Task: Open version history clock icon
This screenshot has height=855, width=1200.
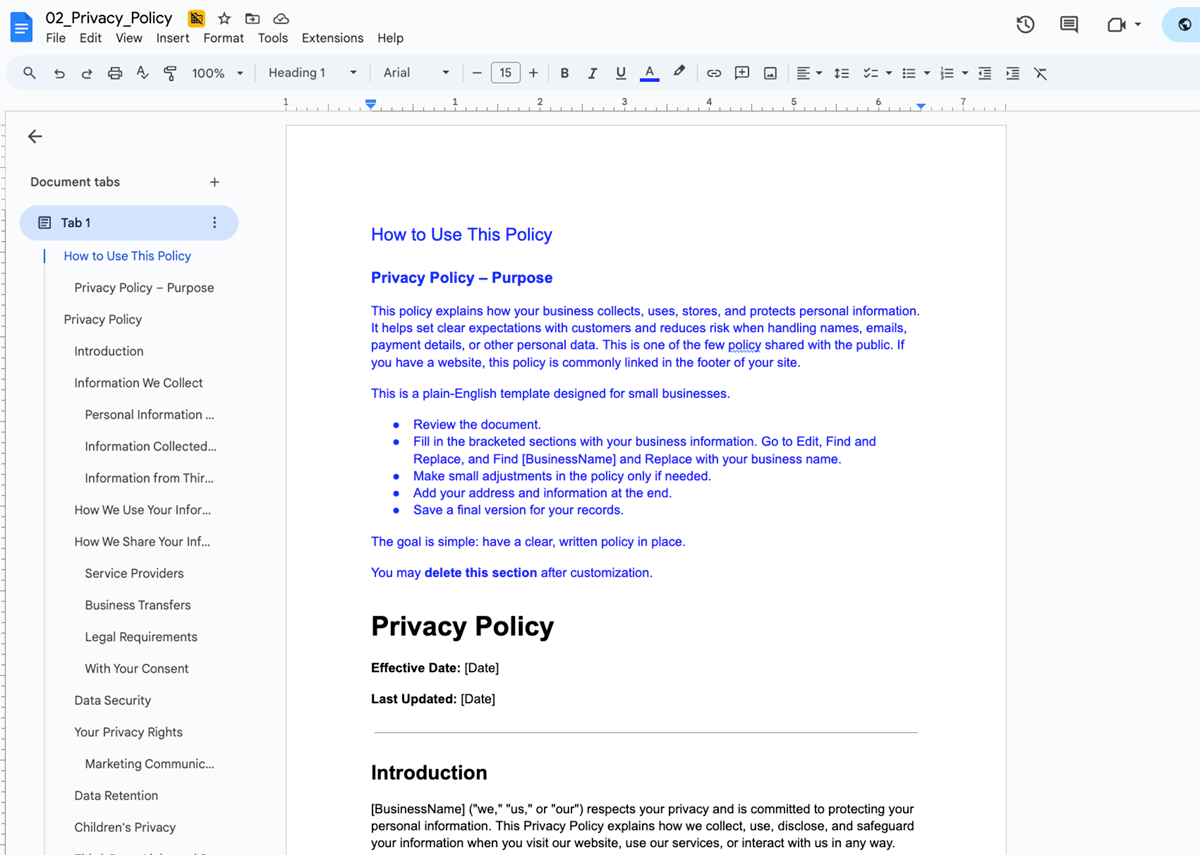Action: (x=1025, y=25)
